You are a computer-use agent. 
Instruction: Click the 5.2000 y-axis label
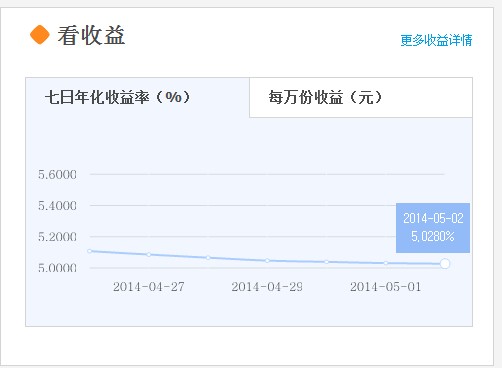coord(57,237)
